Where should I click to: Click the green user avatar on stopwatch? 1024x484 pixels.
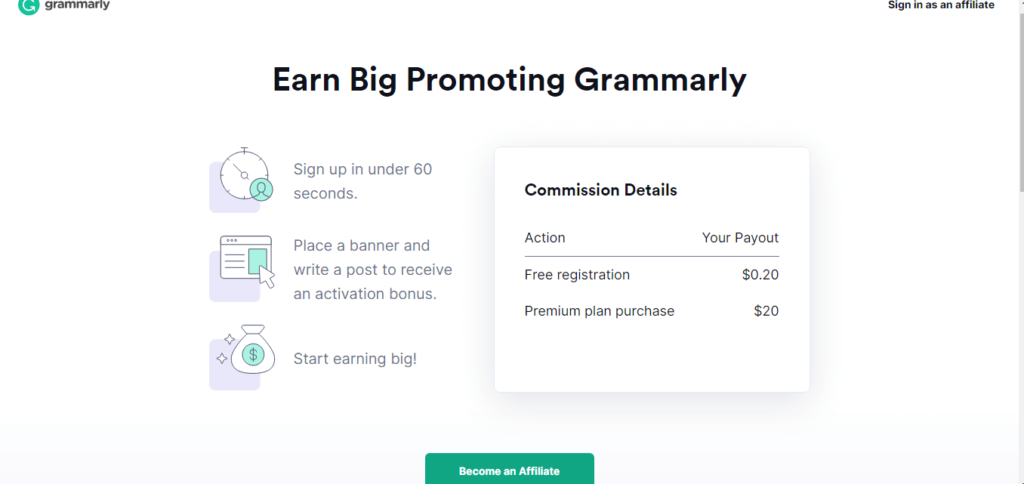tap(261, 189)
